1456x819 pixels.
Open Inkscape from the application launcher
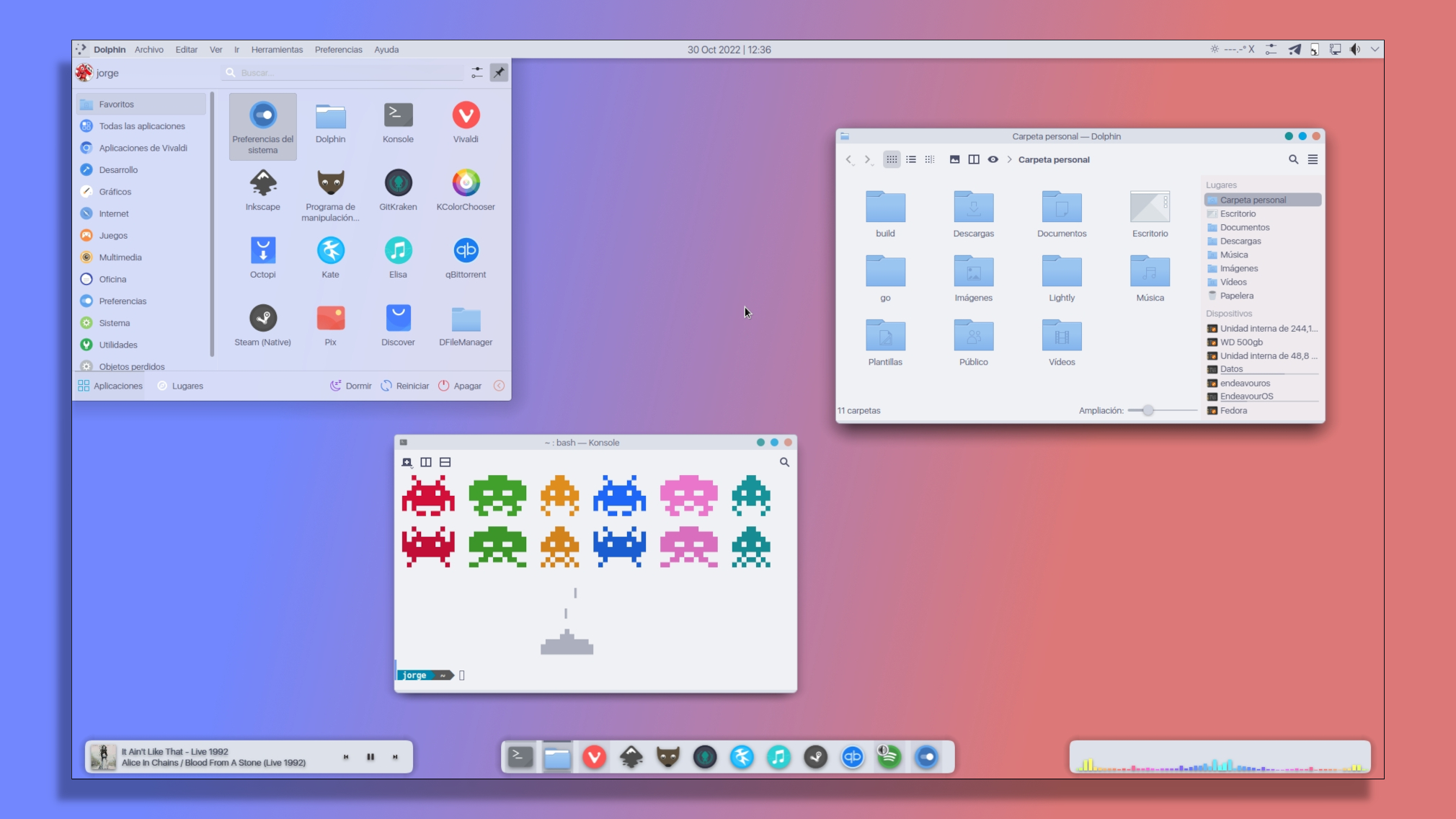(x=262, y=184)
